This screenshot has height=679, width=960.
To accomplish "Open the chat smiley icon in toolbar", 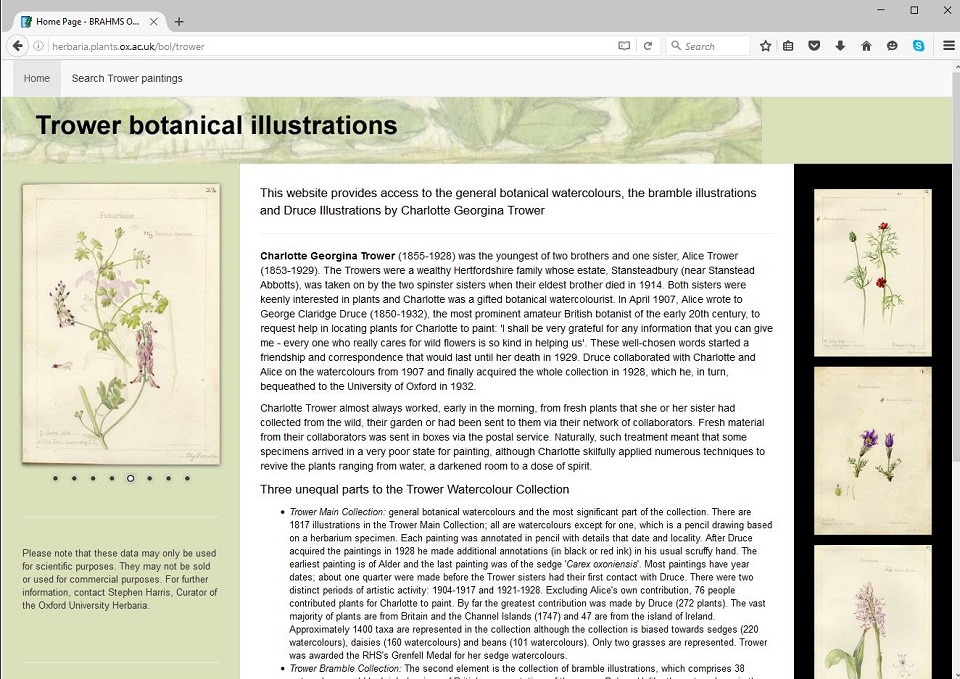I will click(x=892, y=46).
